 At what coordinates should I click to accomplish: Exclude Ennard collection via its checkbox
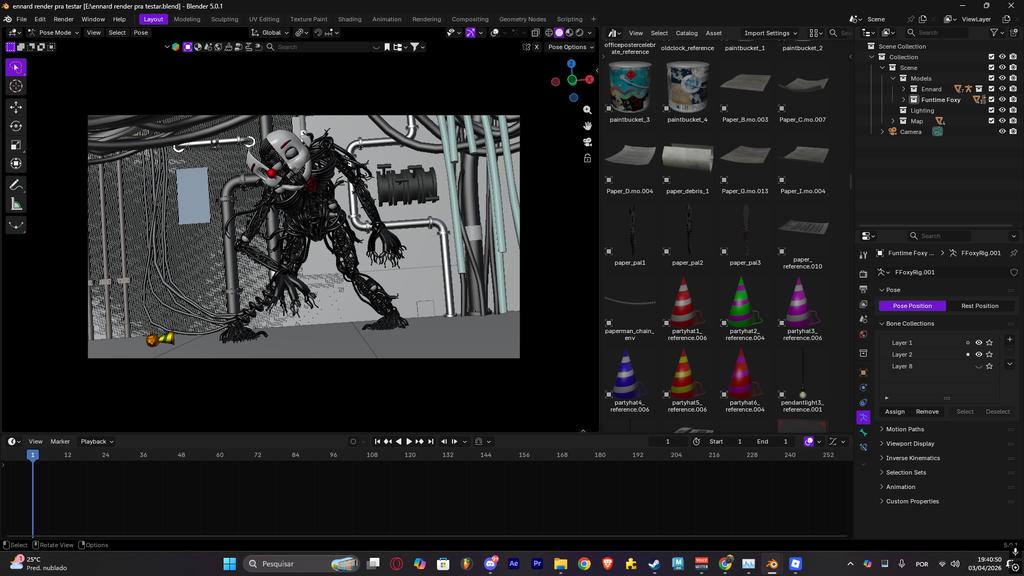991,89
